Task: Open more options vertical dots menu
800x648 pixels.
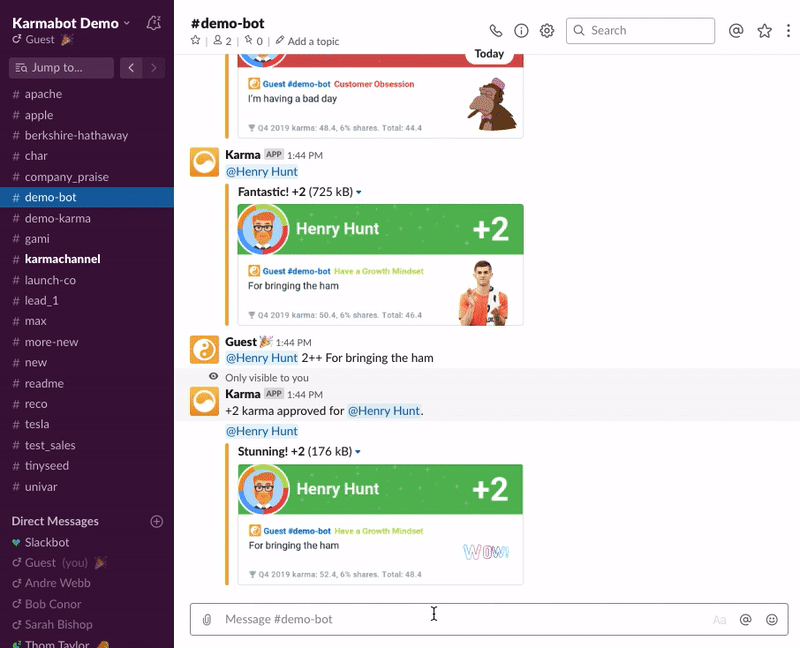Action: pos(788,31)
